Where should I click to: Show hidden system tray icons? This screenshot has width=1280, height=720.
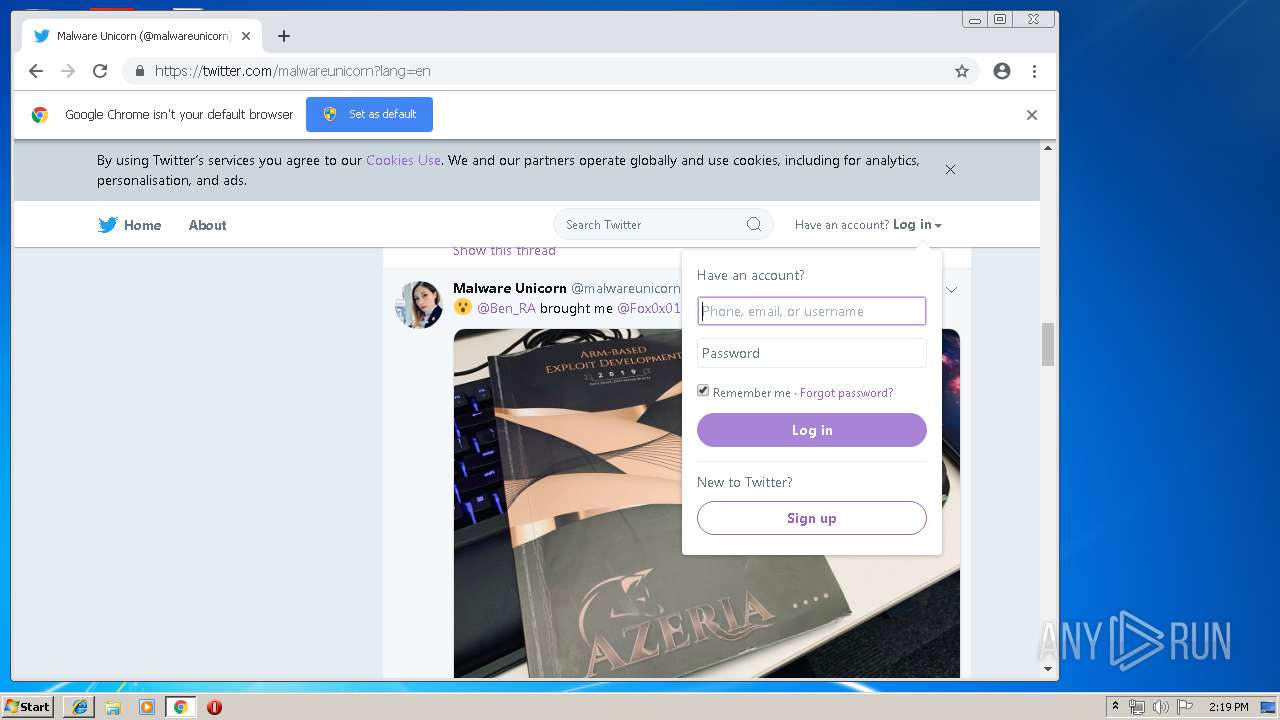1115,707
